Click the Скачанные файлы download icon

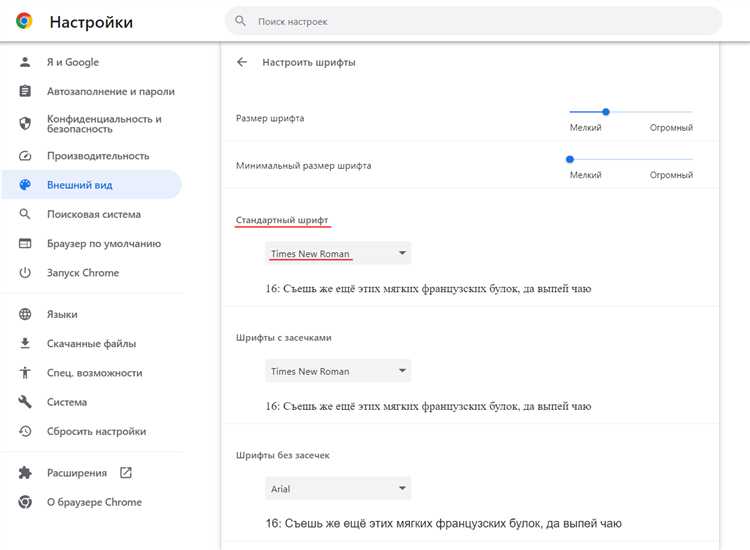click(x=26, y=344)
